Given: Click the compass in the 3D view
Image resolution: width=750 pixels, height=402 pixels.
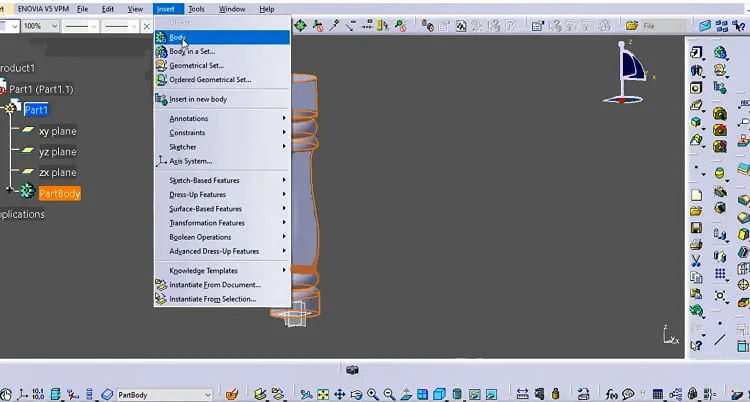Looking at the screenshot, I should tap(626, 72).
